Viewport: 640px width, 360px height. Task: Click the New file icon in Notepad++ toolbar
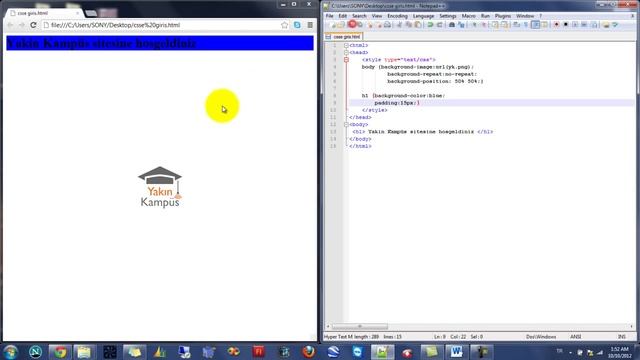coord(333,25)
